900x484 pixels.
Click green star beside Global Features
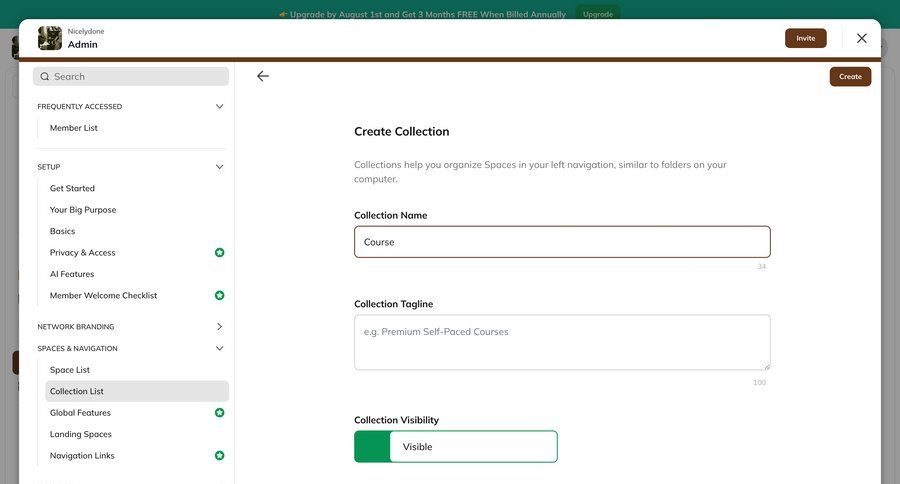(220, 413)
